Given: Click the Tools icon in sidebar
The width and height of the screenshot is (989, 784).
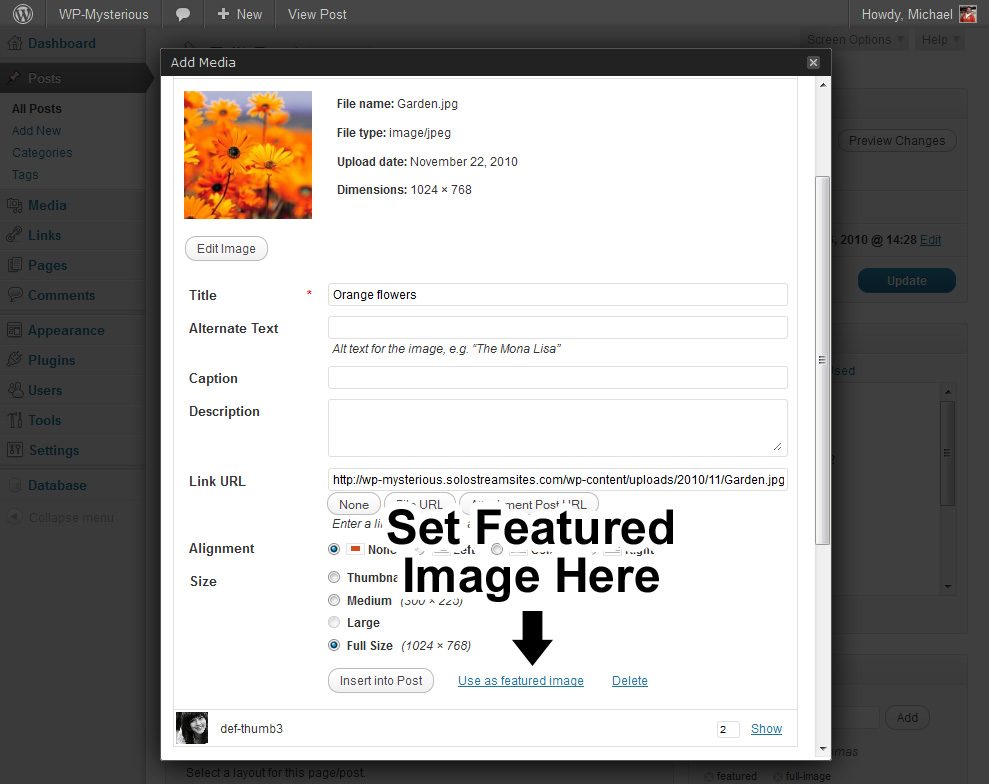Looking at the screenshot, I should (15, 419).
